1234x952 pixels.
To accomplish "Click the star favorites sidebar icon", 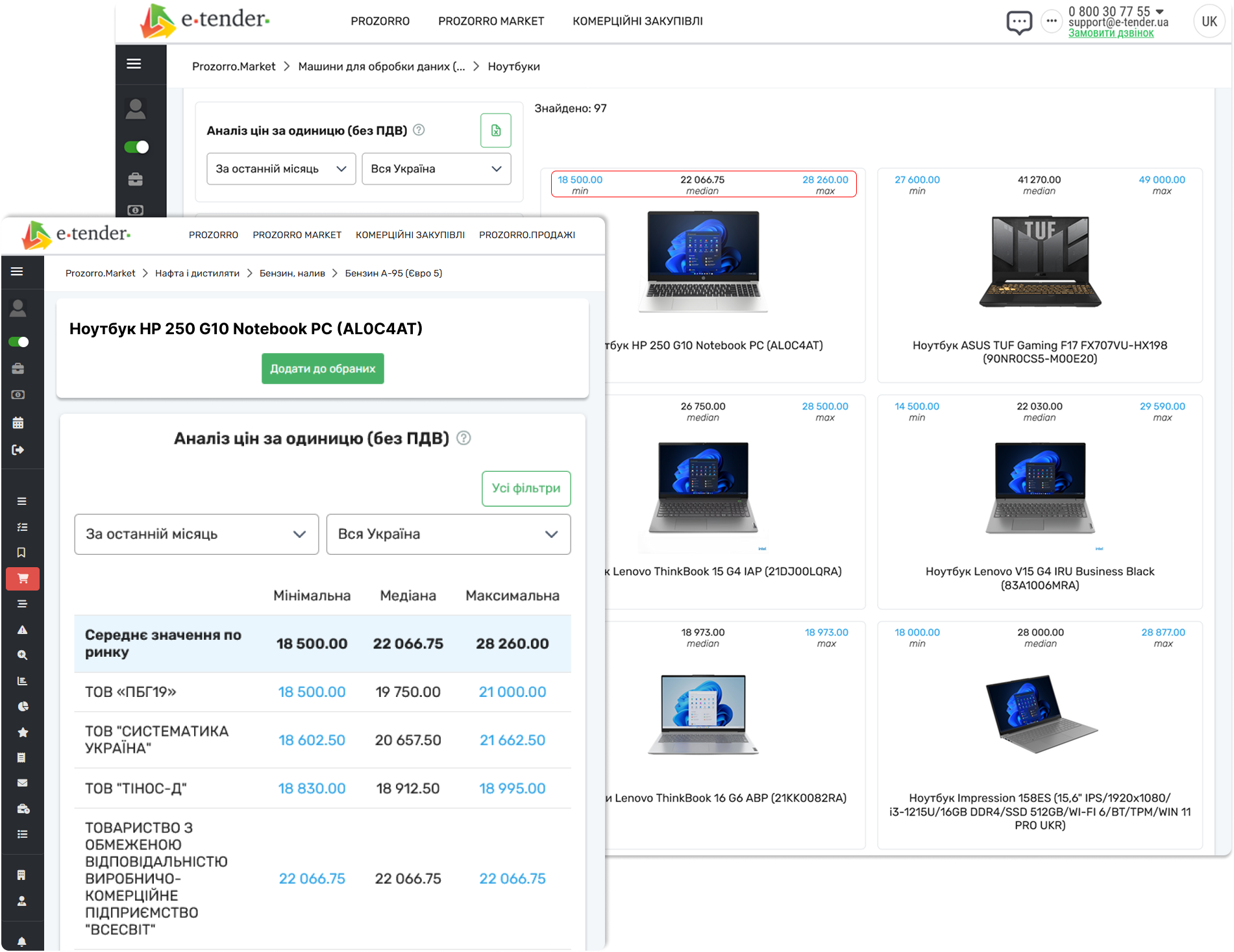I will (23, 732).
